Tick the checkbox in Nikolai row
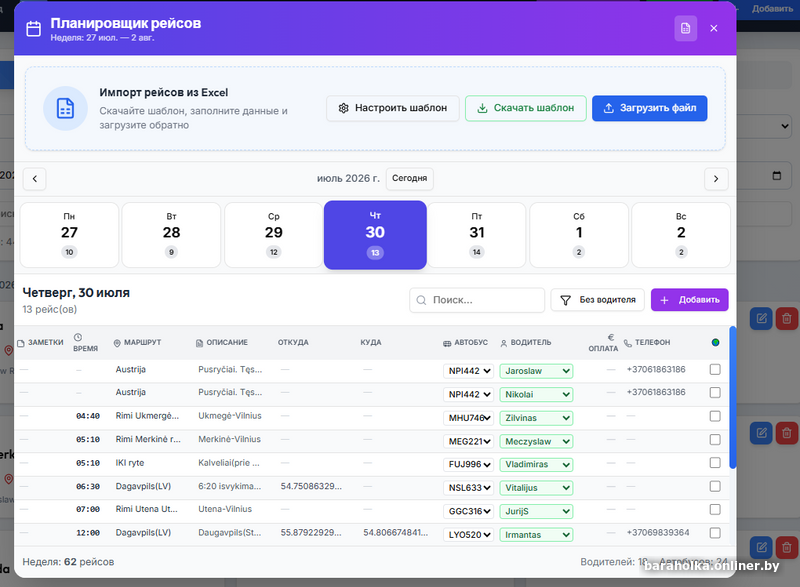Image resolution: width=800 pixels, height=587 pixels. pos(715,392)
